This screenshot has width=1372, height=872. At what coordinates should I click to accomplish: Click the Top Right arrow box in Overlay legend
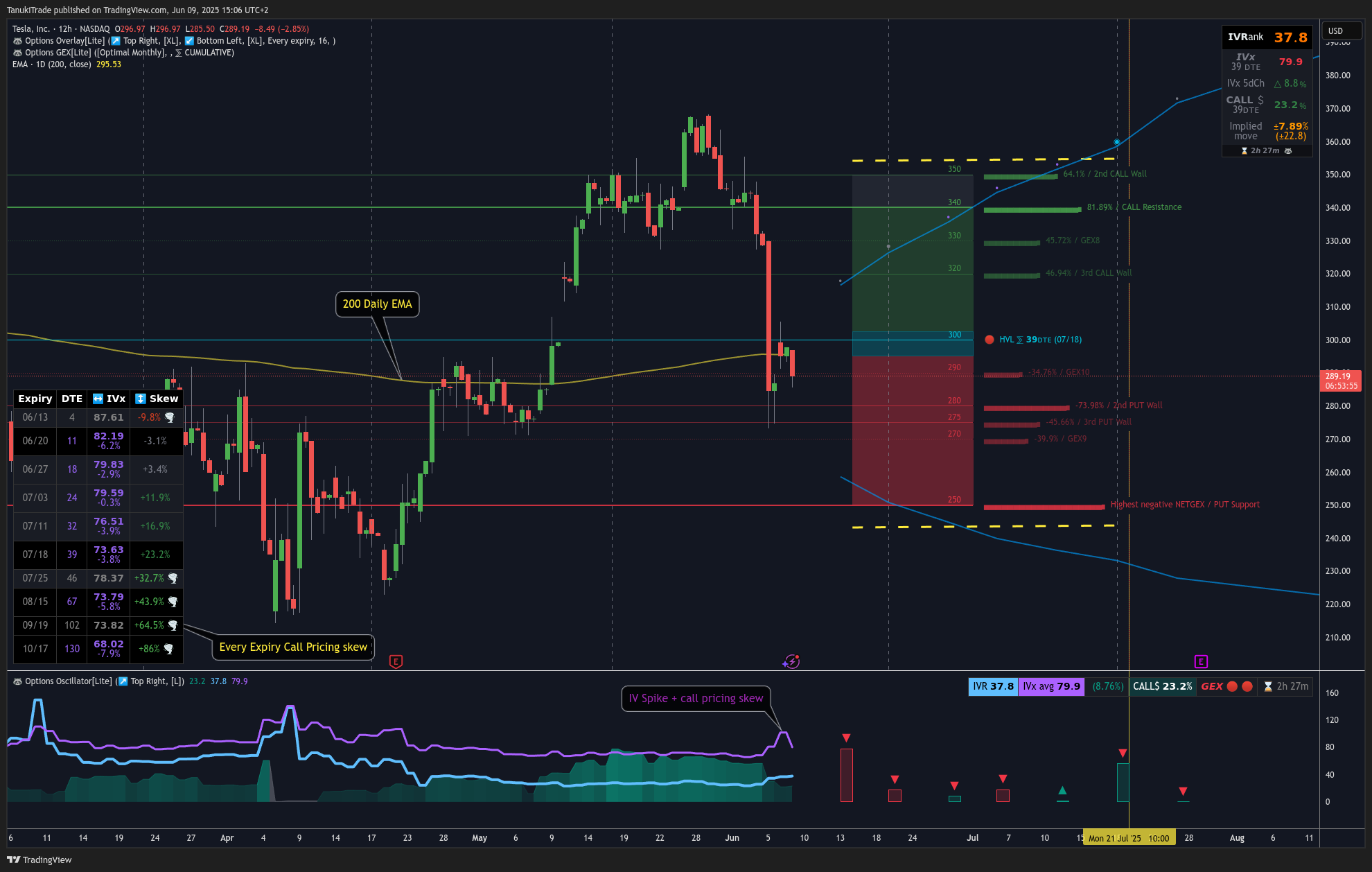tap(116, 41)
